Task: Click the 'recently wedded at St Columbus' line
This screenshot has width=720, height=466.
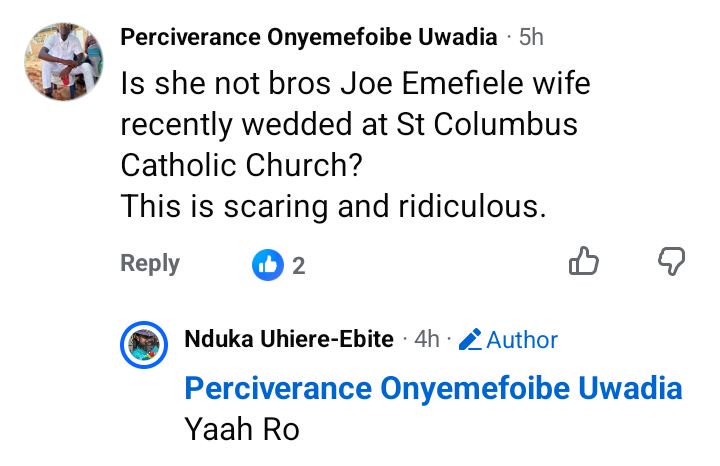Action: click(349, 124)
